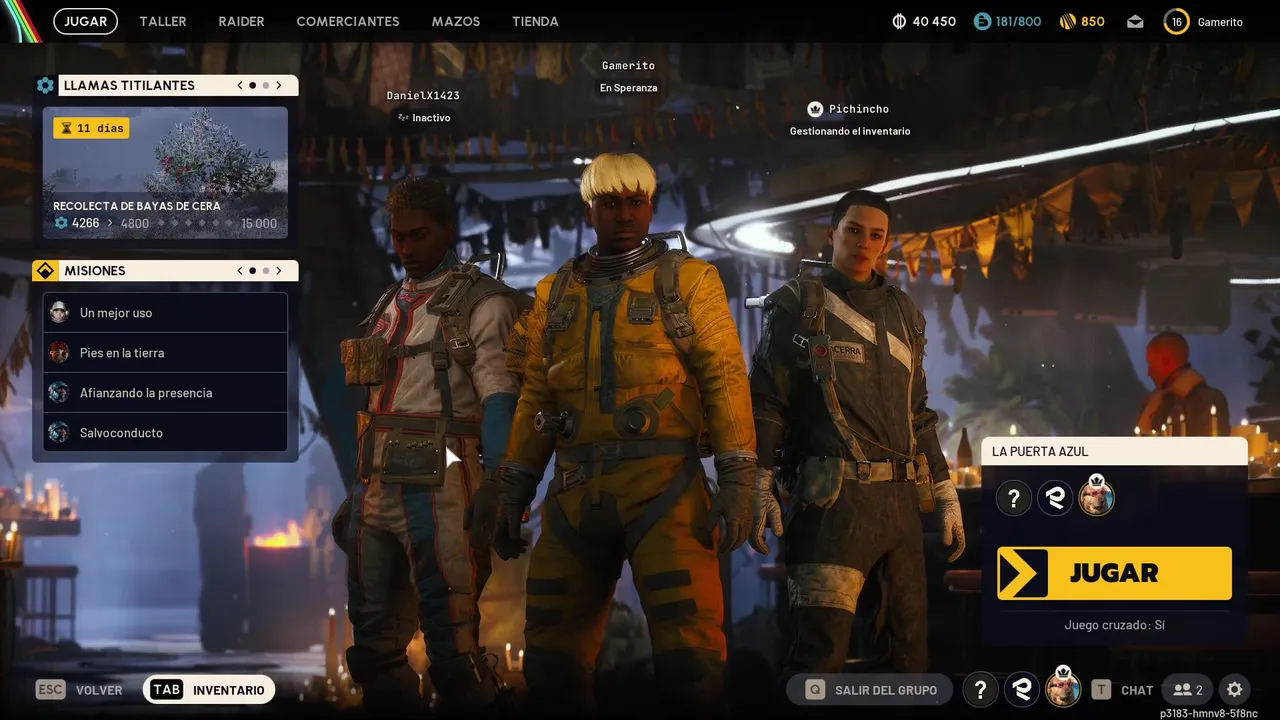Viewport: 1280px width, 720px height.
Task: Select first Misiones page dot
Action: tap(252, 271)
